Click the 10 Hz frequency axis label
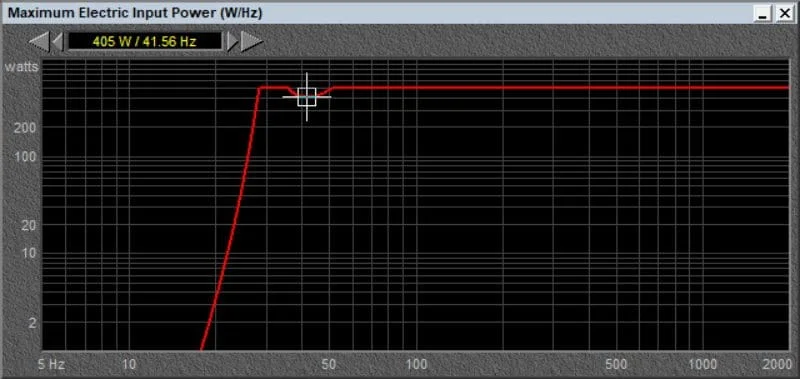This screenshot has width=800, height=379. coord(129,365)
